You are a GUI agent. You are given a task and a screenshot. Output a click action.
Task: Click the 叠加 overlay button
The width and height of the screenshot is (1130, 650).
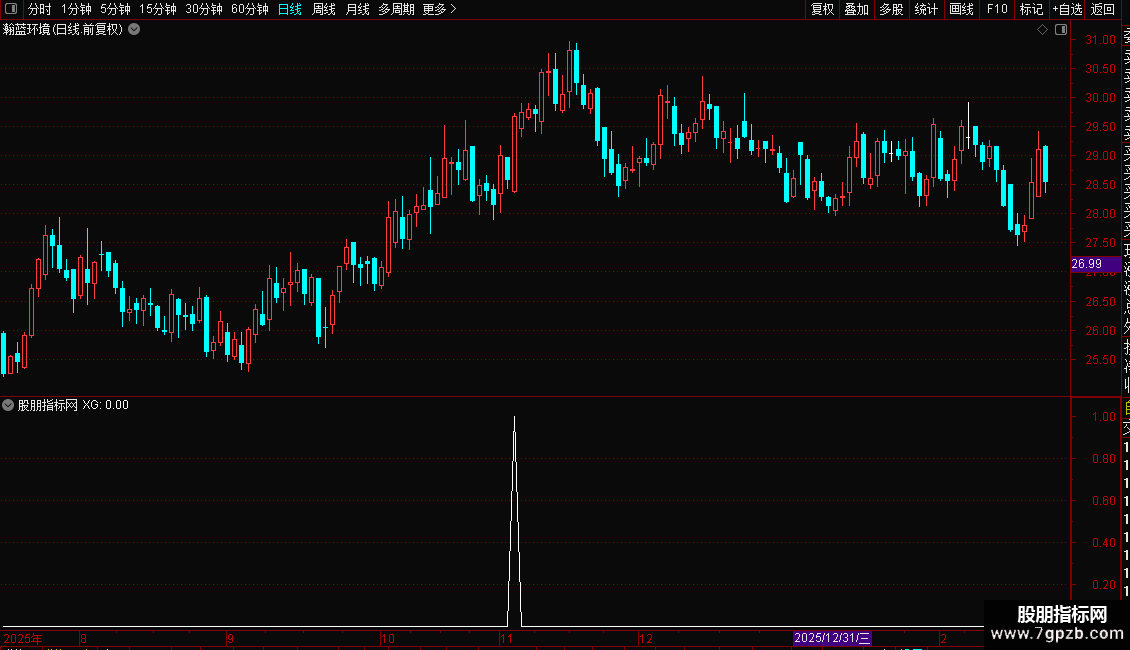point(857,9)
